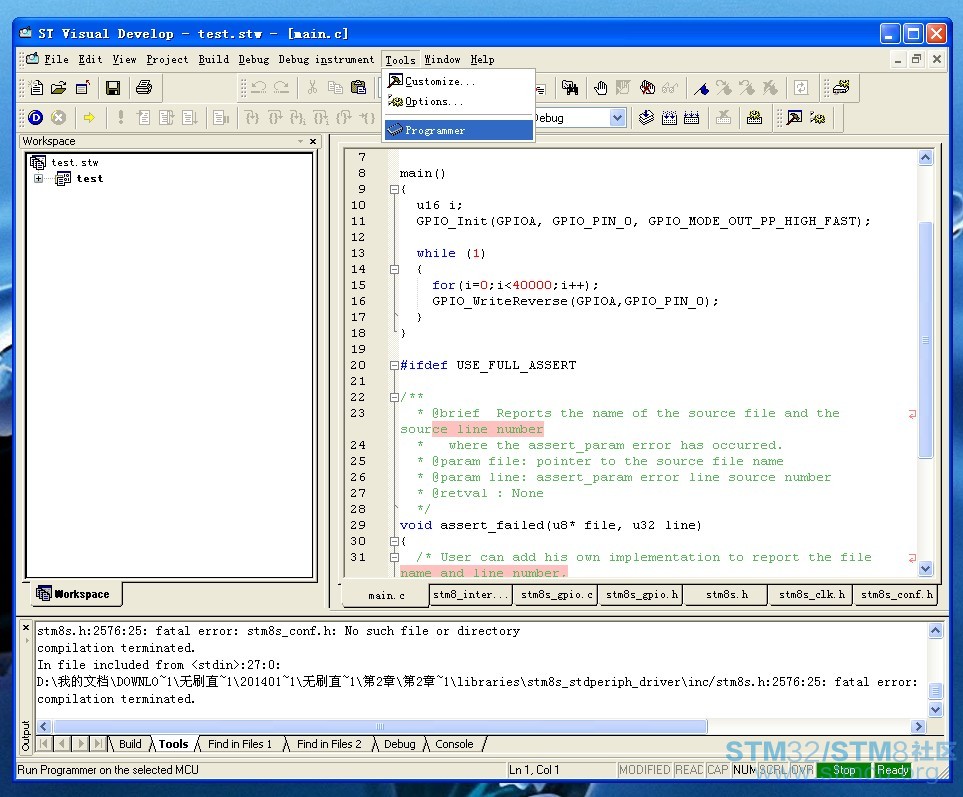963x797 pixels.
Task: Collapse comment fold at line 22
Action: click(x=394, y=397)
